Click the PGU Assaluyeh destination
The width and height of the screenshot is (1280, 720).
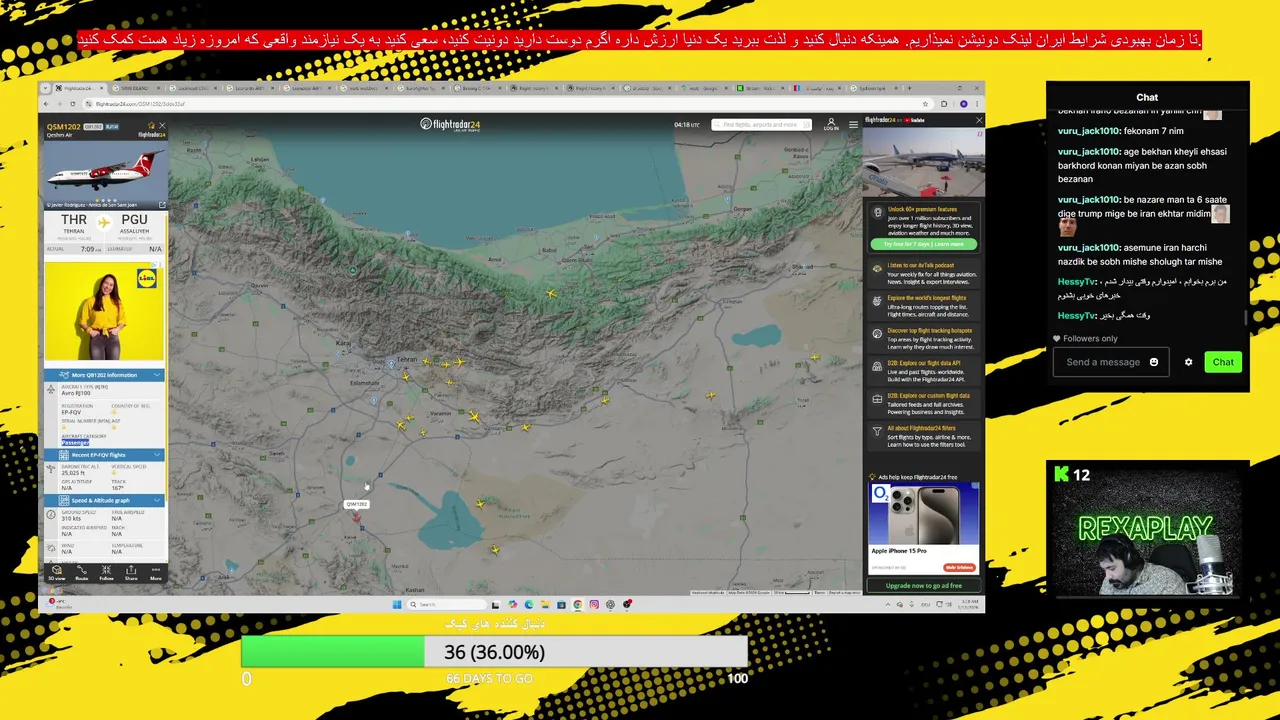[x=134, y=223]
